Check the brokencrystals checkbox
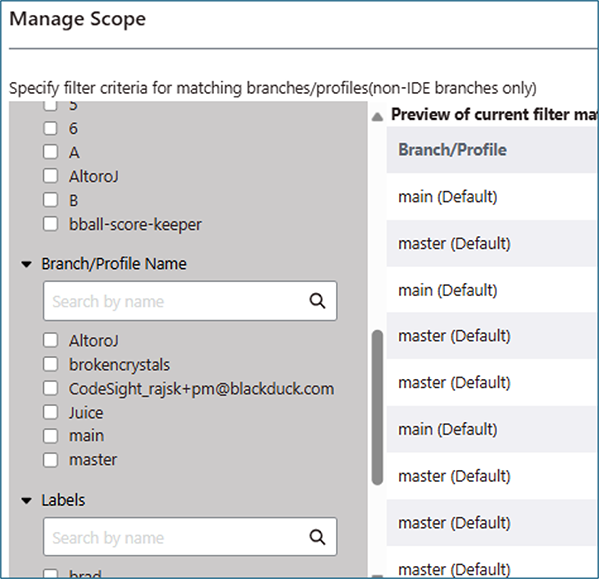The height and width of the screenshot is (579, 600). click(x=50, y=365)
